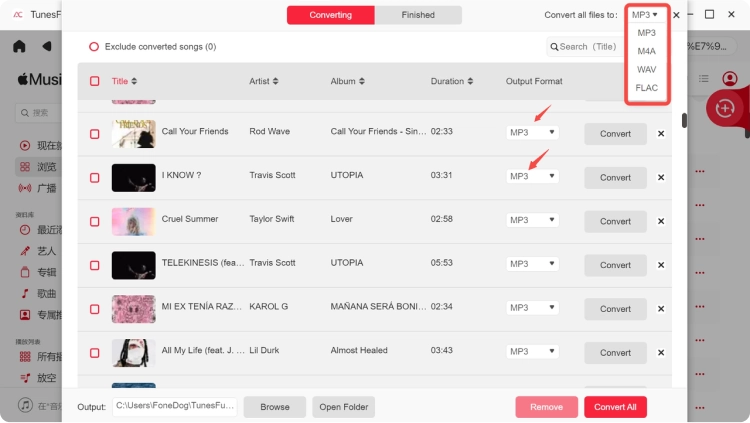
Task: Check the MI EX TENÍA RAZÓN checkbox
Action: 95,309
